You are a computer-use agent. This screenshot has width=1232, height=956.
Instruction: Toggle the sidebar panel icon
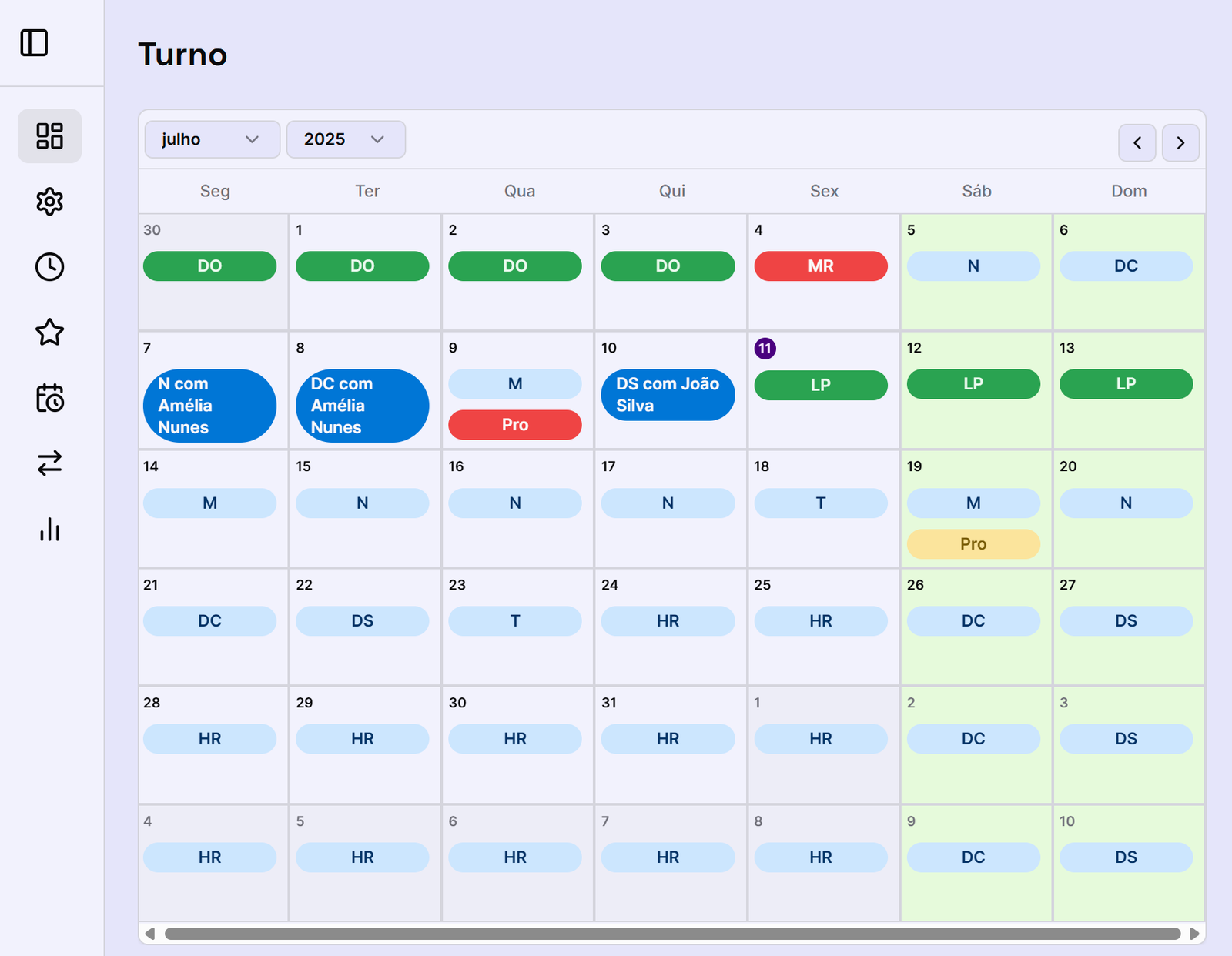point(34,43)
